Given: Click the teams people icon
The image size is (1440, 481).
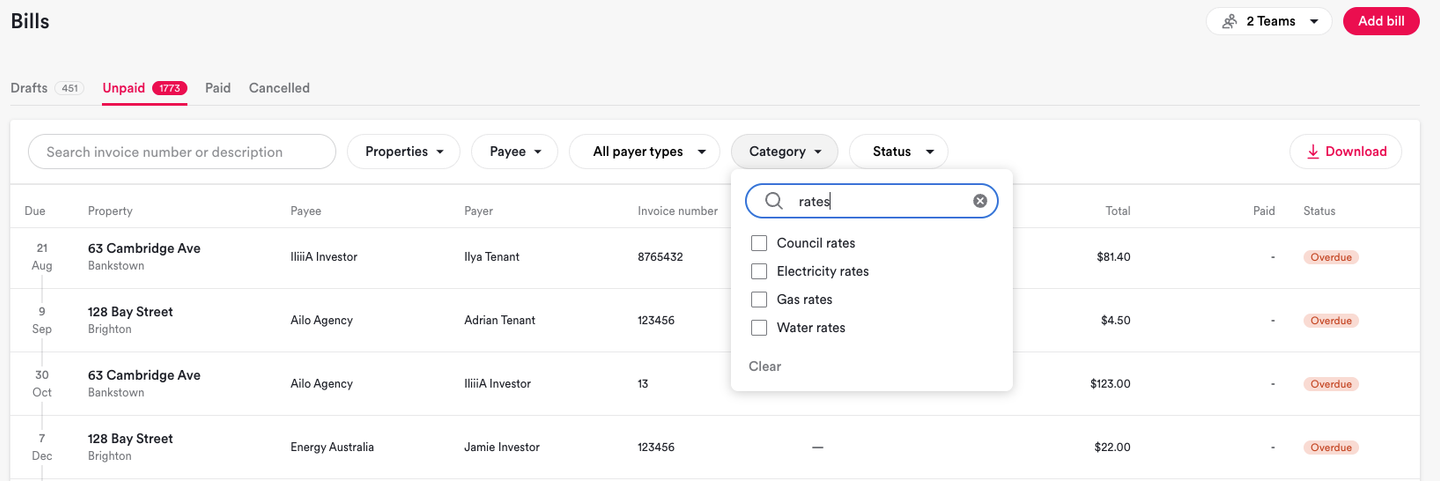Looking at the screenshot, I should (1230, 21).
